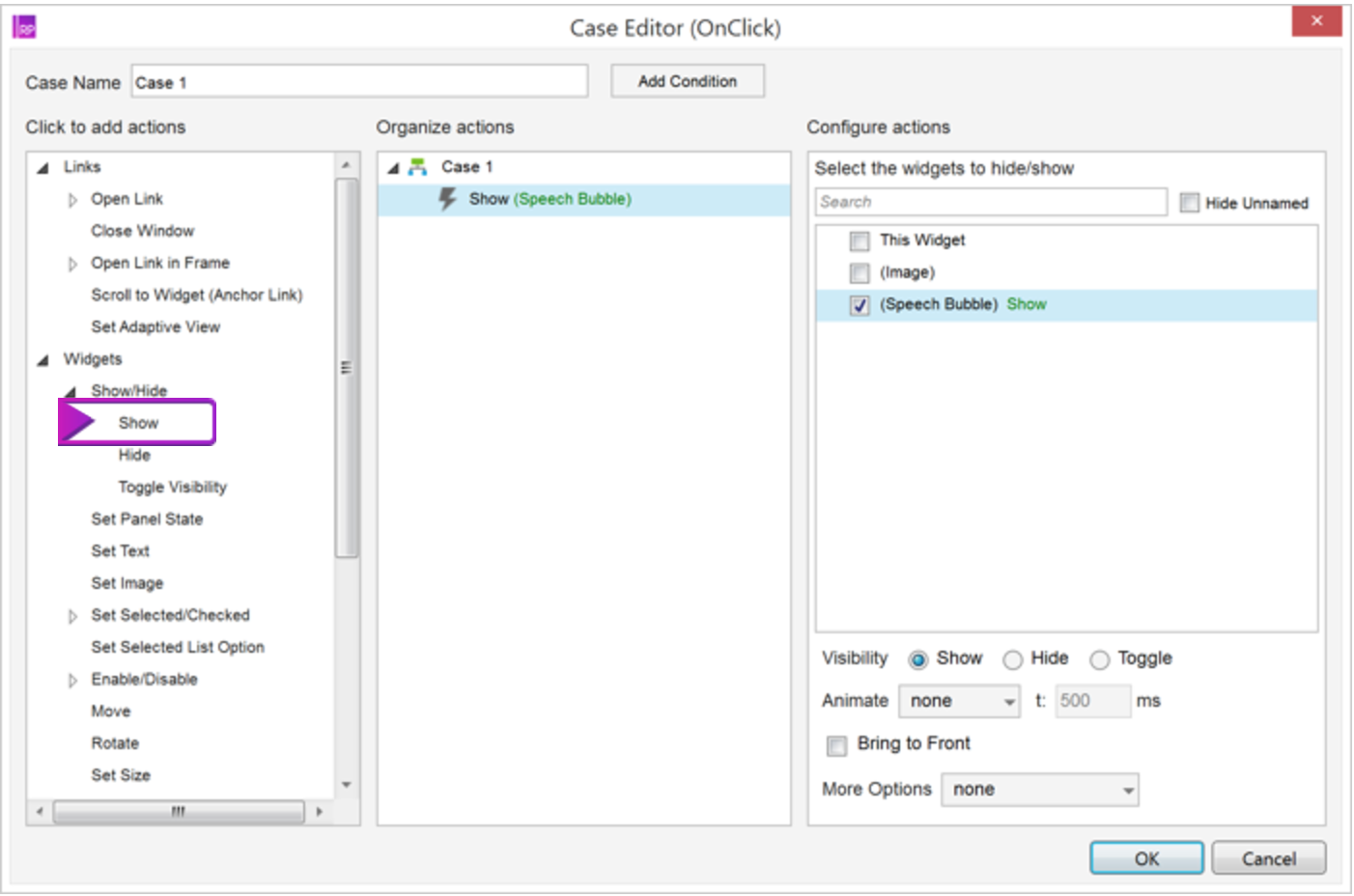The height and width of the screenshot is (896, 1354).
Task: Click the animation time field showing 500
Action: [1092, 701]
